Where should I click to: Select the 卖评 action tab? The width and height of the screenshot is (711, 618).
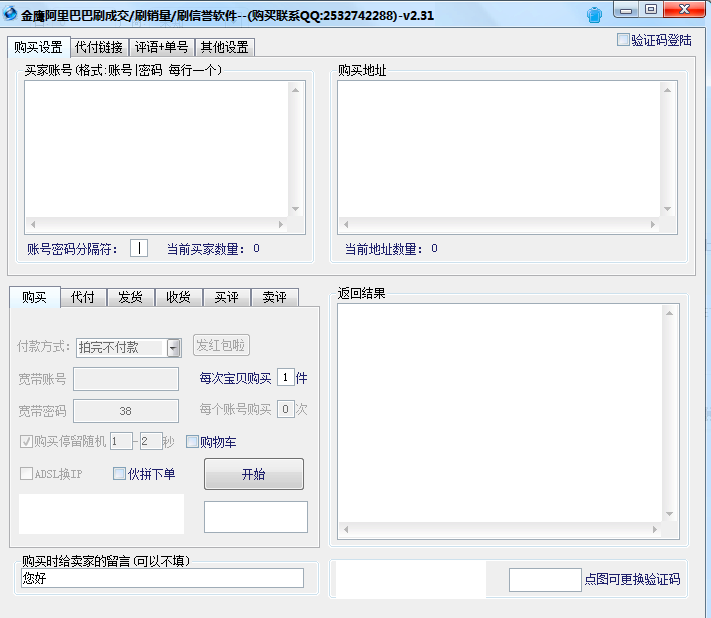point(274,297)
